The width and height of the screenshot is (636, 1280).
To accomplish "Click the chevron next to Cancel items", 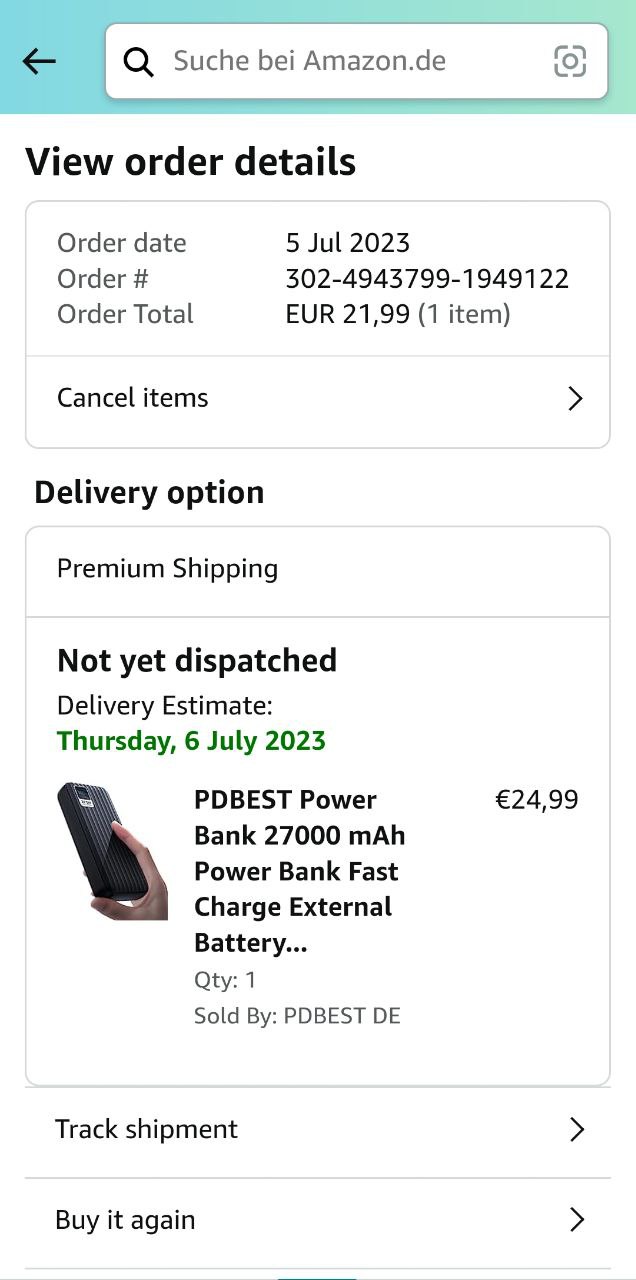I will point(575,399).
